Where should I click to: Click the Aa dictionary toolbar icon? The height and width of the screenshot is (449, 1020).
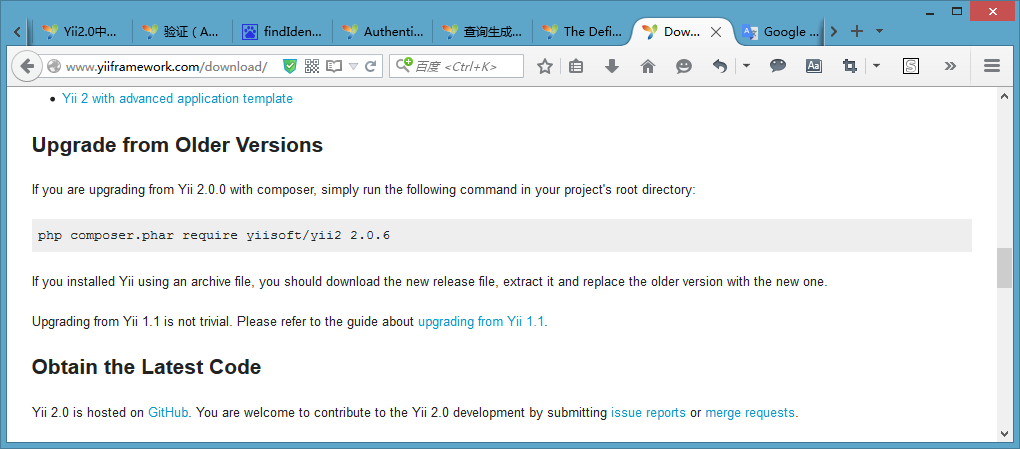pyautogui.click(x=814, y=66)
